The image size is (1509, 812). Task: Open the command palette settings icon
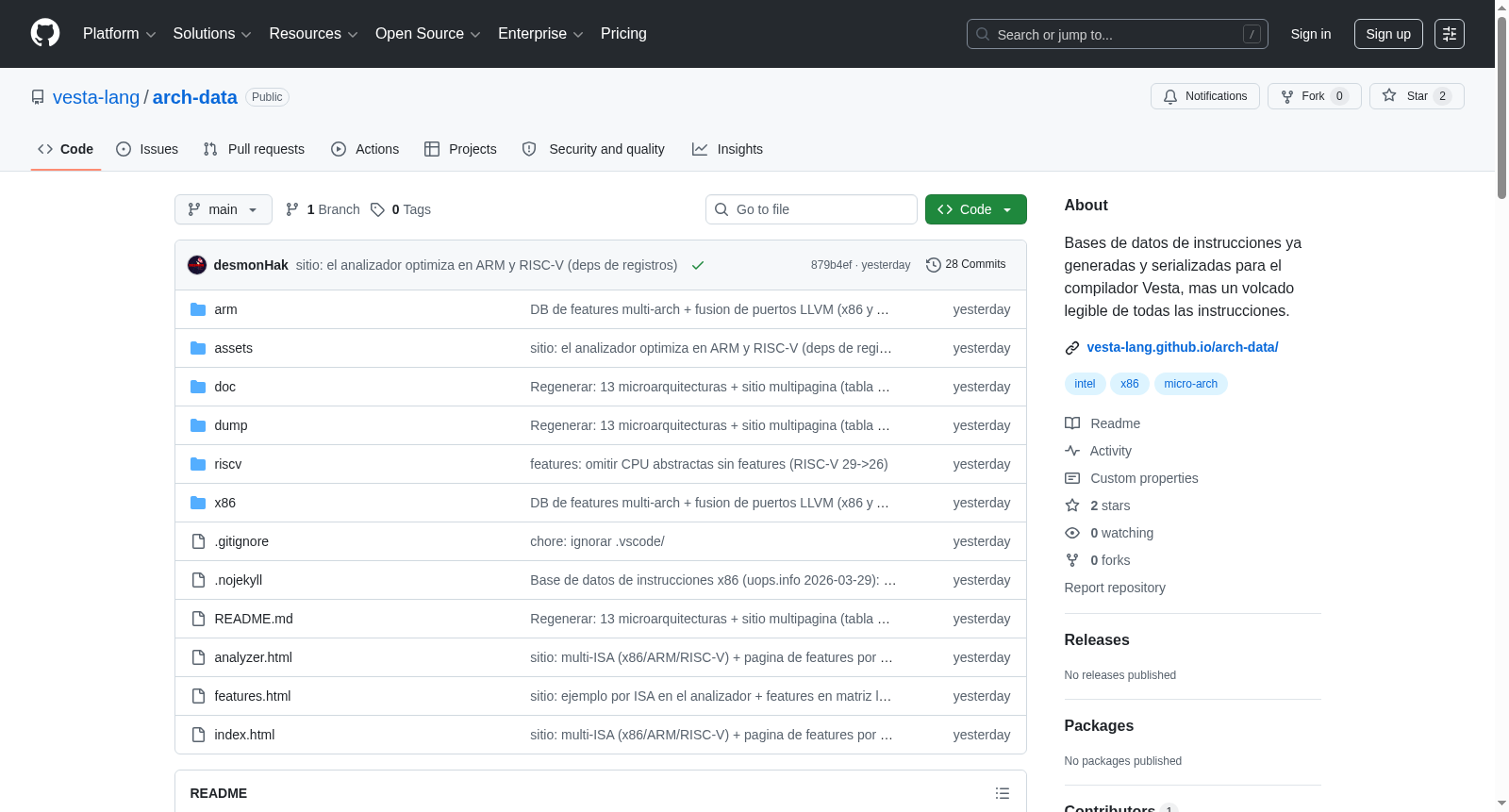[x=1450, y=34]
